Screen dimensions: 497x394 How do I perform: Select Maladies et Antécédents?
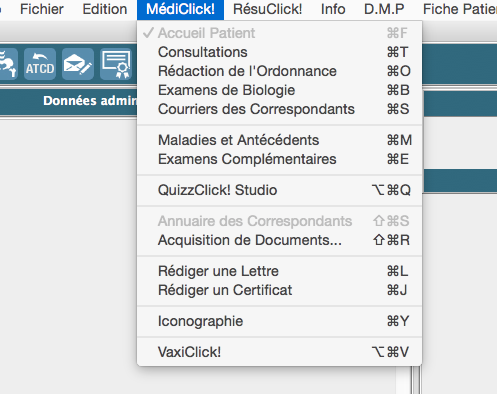pyautogui.click(x=279, y=140)
